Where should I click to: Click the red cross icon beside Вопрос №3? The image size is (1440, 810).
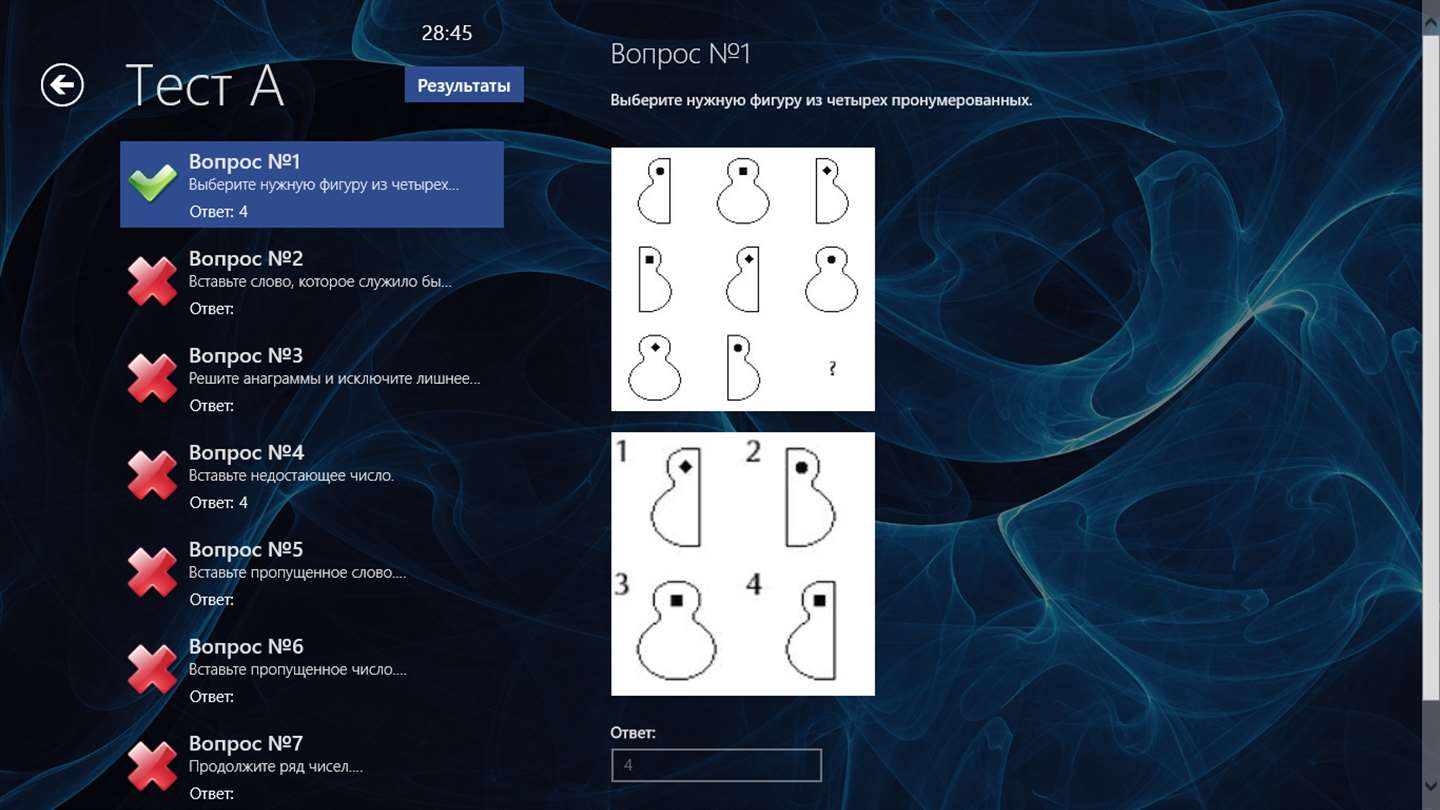point(152,377)
